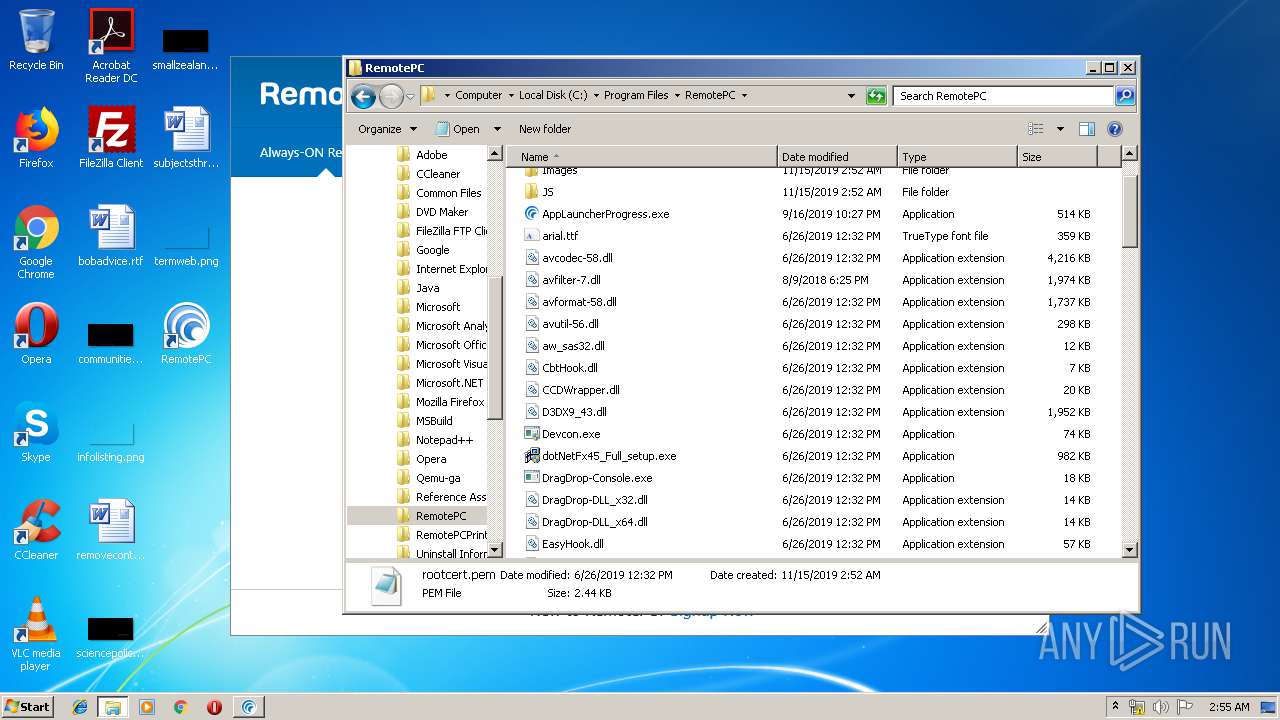This screenshot has height=720, width=1280.
Task: Open Internet Explorer taskbar icon
Action: (x=80, y=707)
